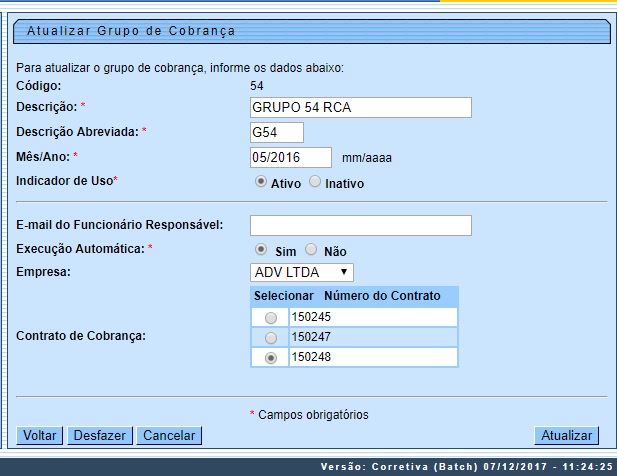Viewport: 617px width, 476px height.
Task: Click the Desfazer button
Action: click(100, 435)
